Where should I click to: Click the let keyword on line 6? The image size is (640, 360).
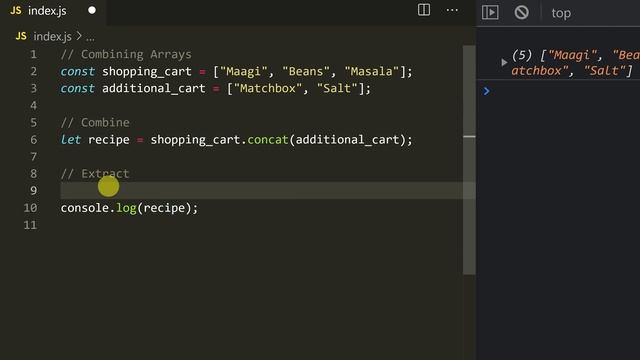point(71,140)
